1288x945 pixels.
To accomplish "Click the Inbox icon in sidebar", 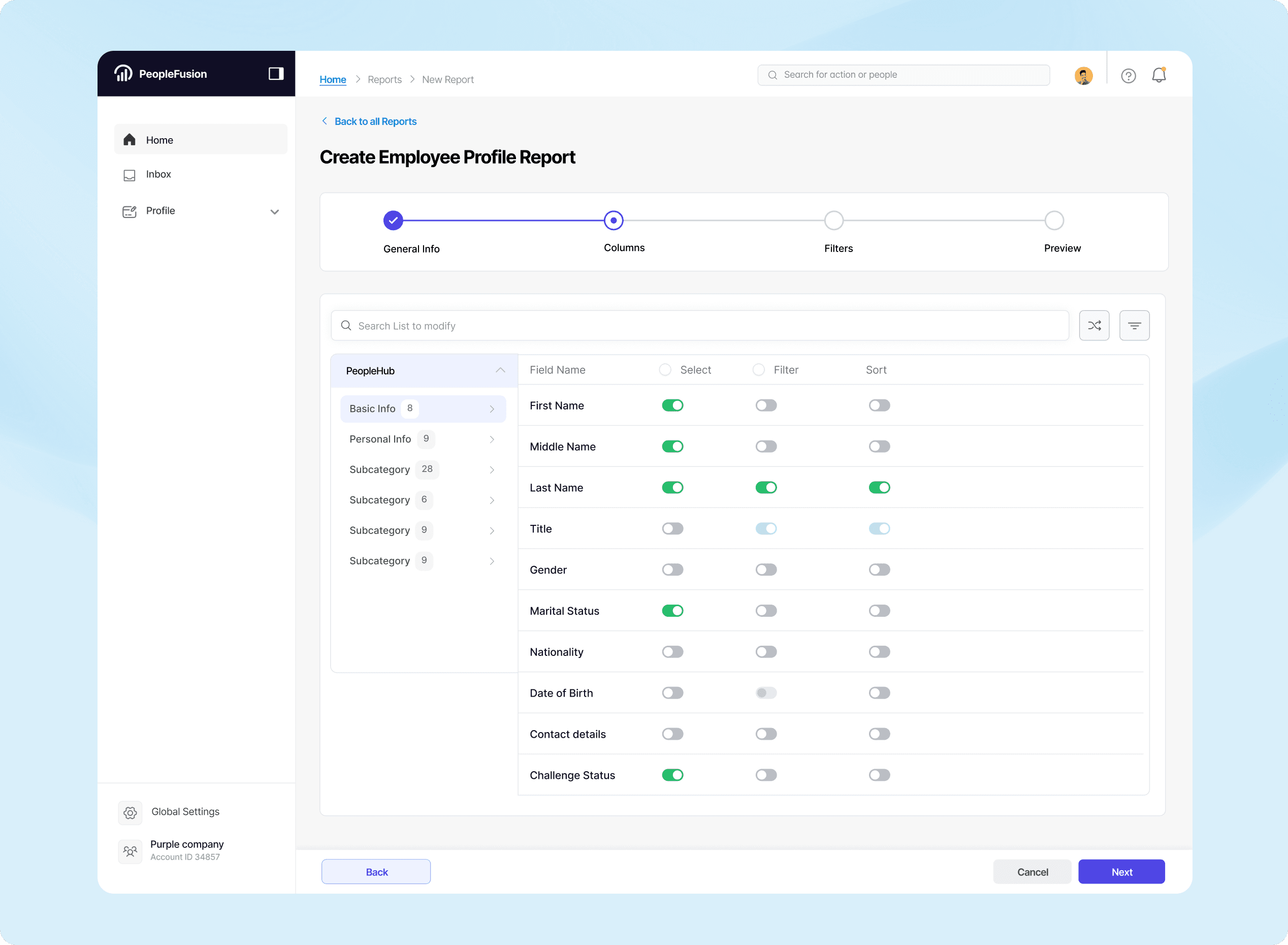I will point(130,175).
